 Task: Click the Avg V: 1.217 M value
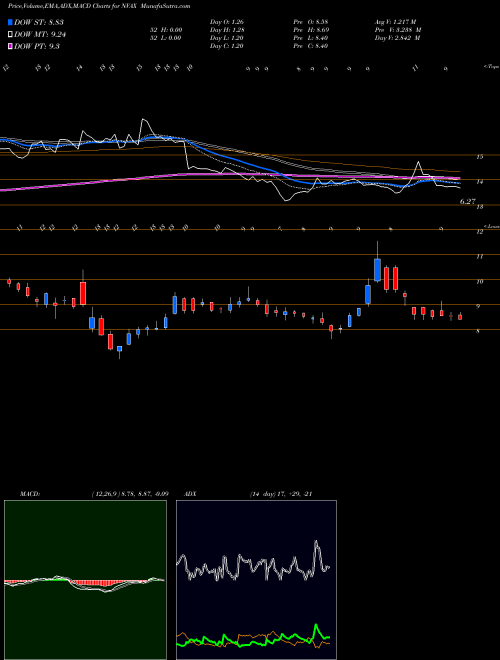click(395, 22)
